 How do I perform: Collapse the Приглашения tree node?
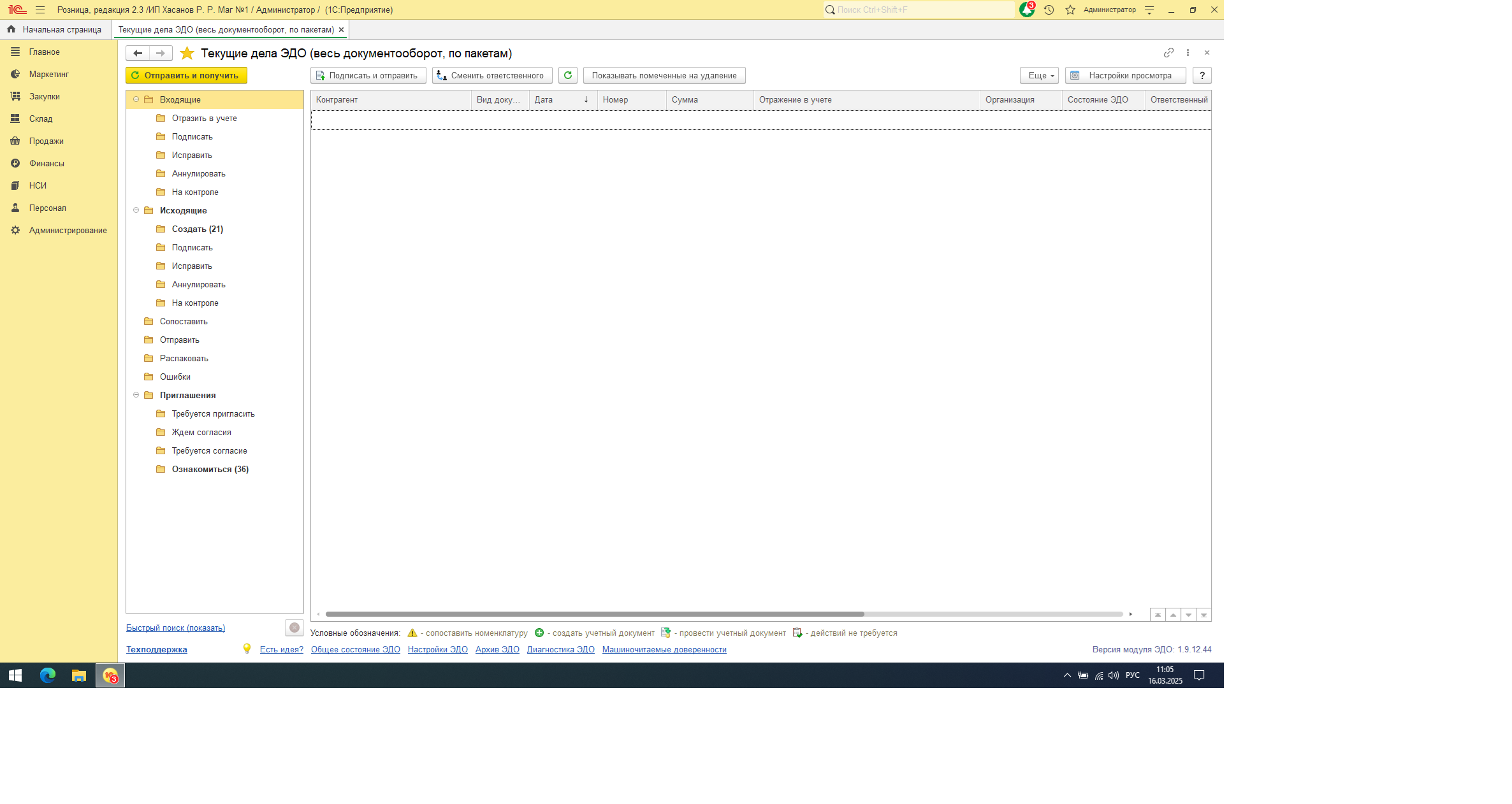(x=136, y=395)
